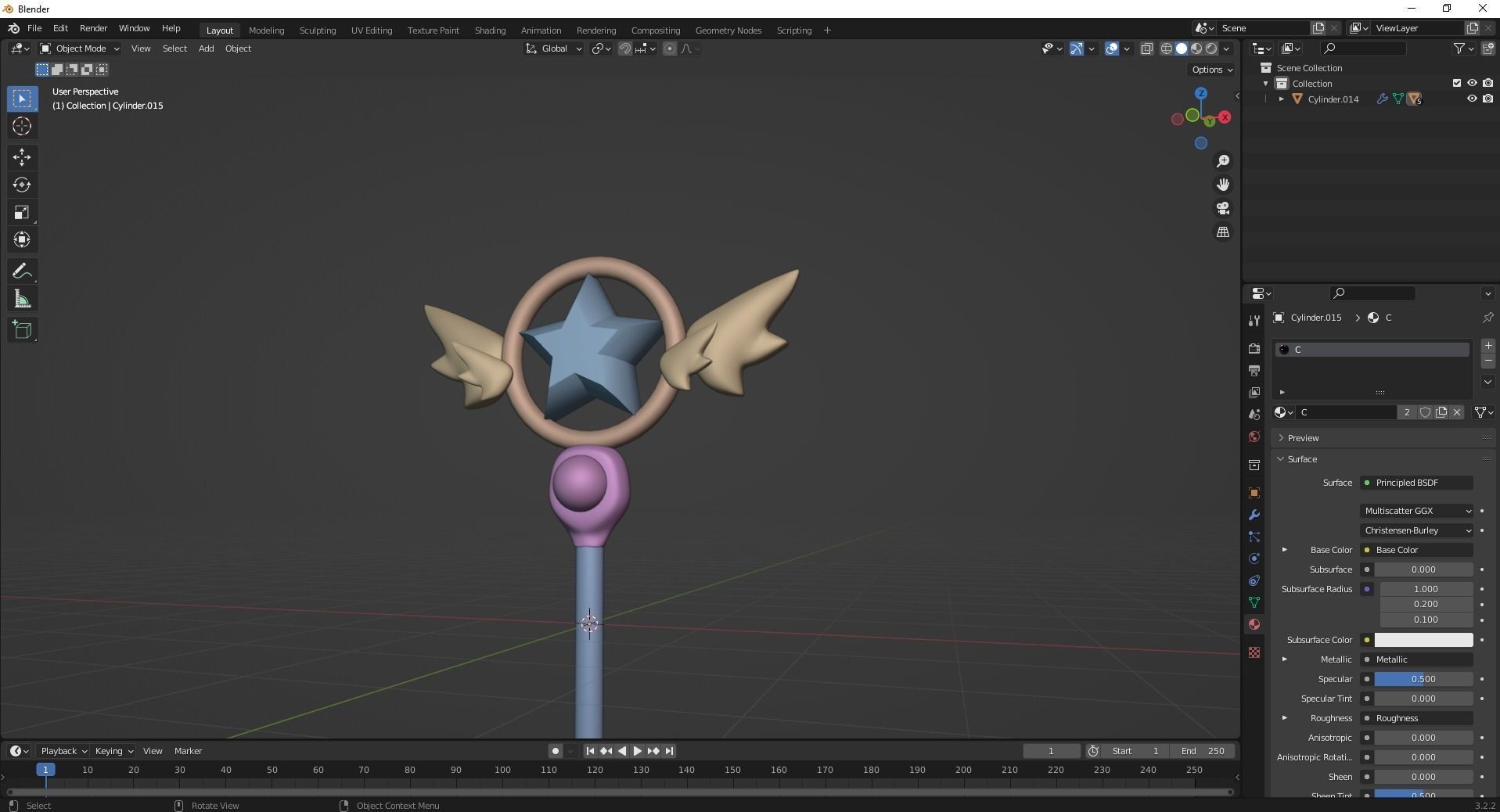Toggle snapping magnet
The image size is (1500, 812).
625,49
